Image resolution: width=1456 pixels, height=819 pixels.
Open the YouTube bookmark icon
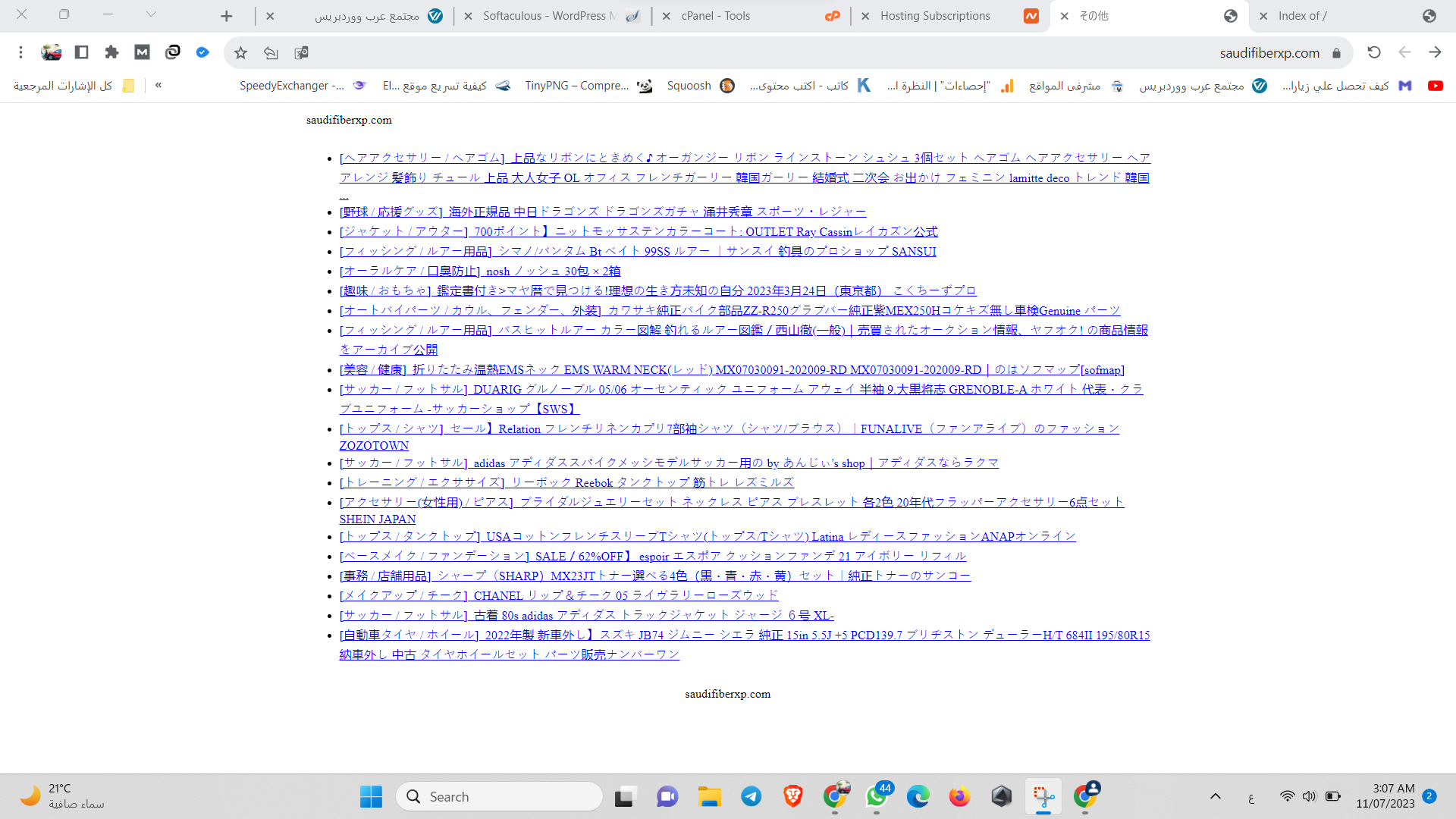pos(1435,86)
